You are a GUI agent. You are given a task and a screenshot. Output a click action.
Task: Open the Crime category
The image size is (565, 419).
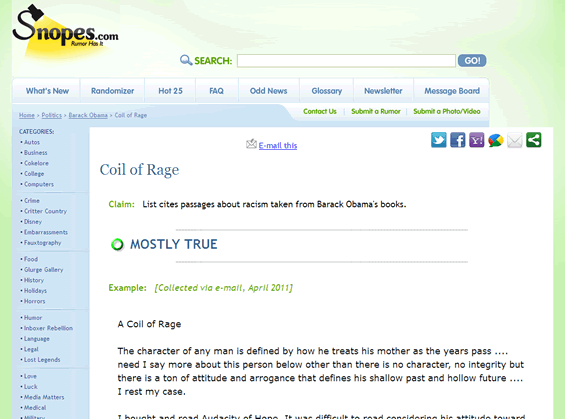point(32,201)
